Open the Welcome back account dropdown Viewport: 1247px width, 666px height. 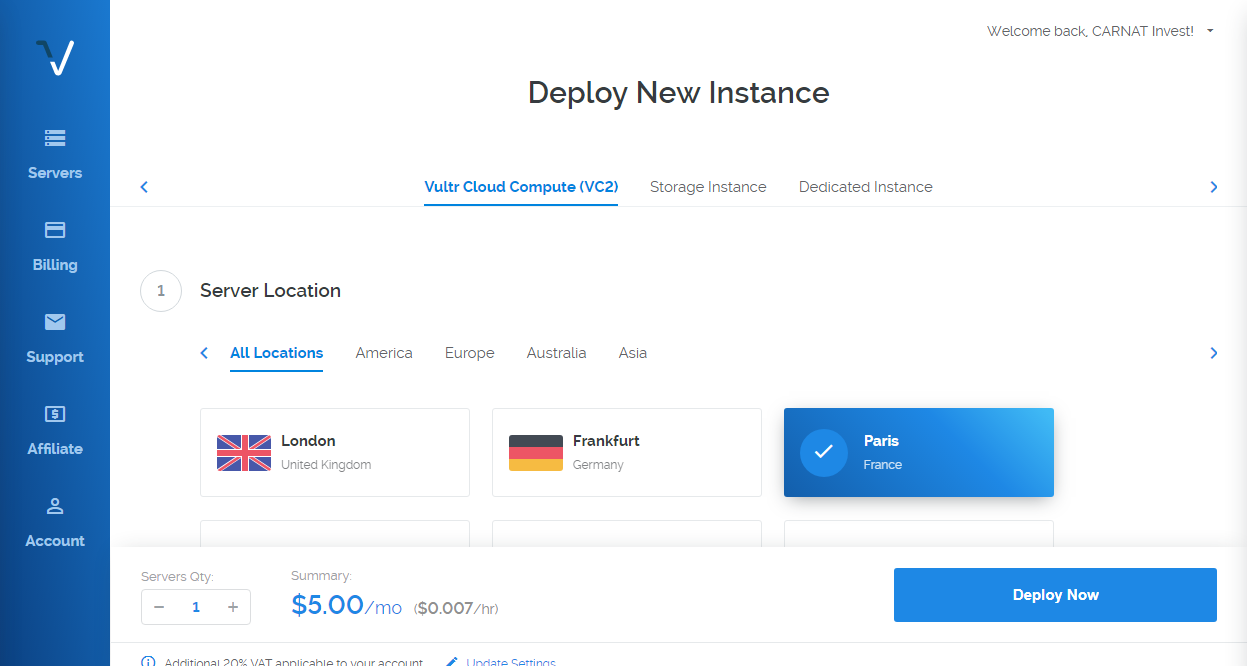(x=1100, y=31)
